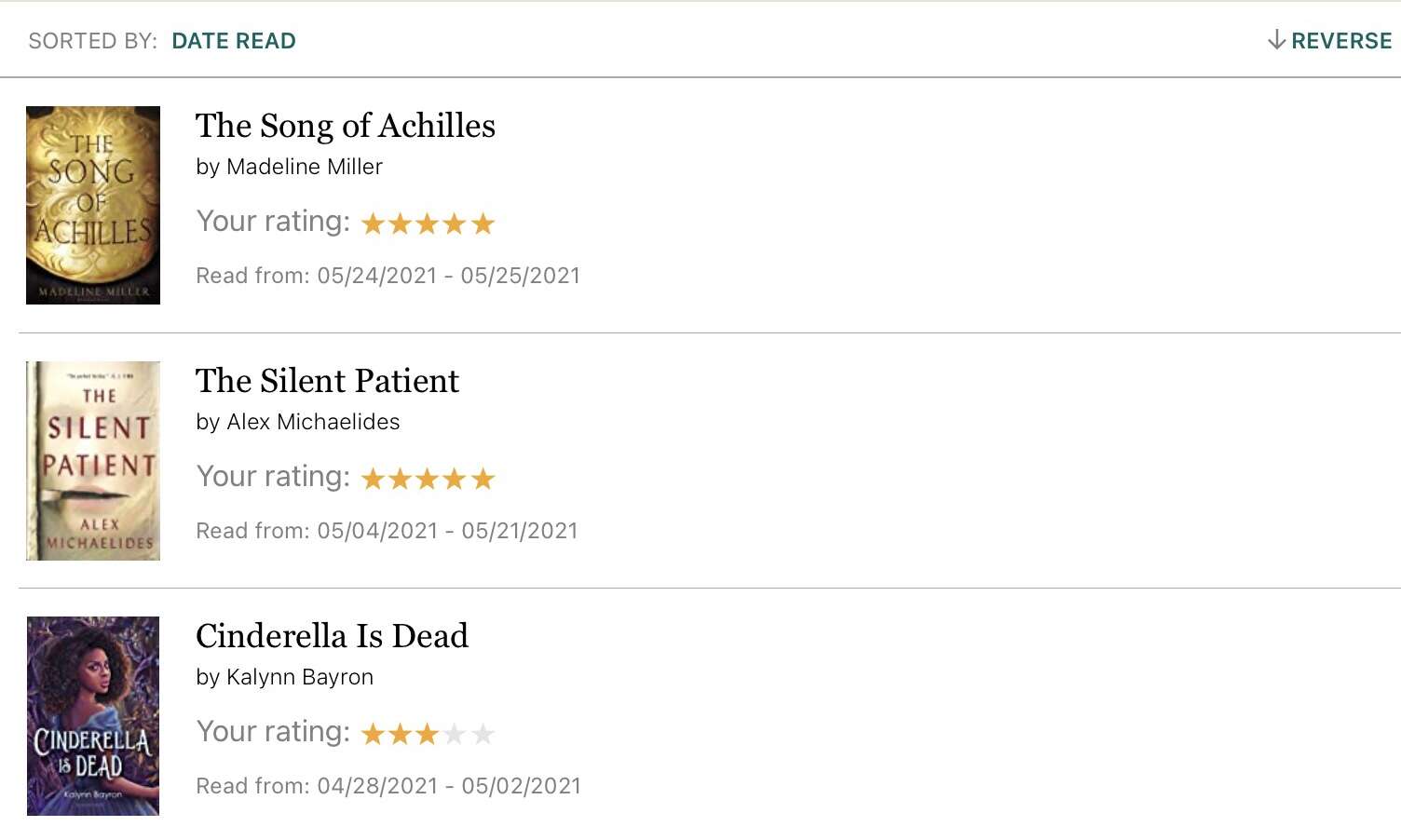The width and height of the screenshot is (1401, 840).
Task: Click the DATE READ sort option
Action: (234, 41)
